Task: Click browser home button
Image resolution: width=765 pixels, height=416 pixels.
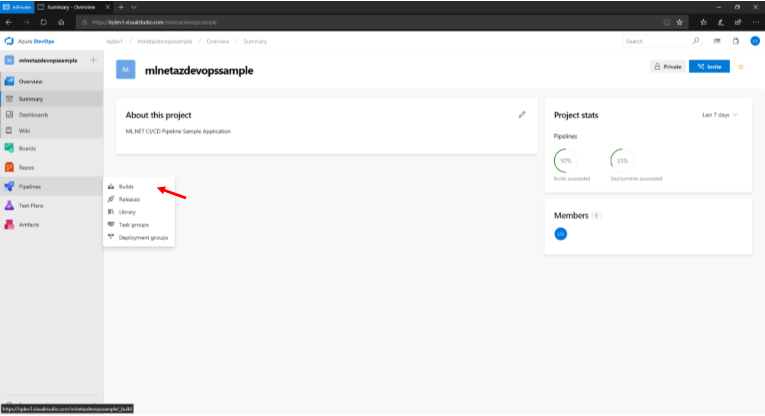Action: [x=61, y=22]
